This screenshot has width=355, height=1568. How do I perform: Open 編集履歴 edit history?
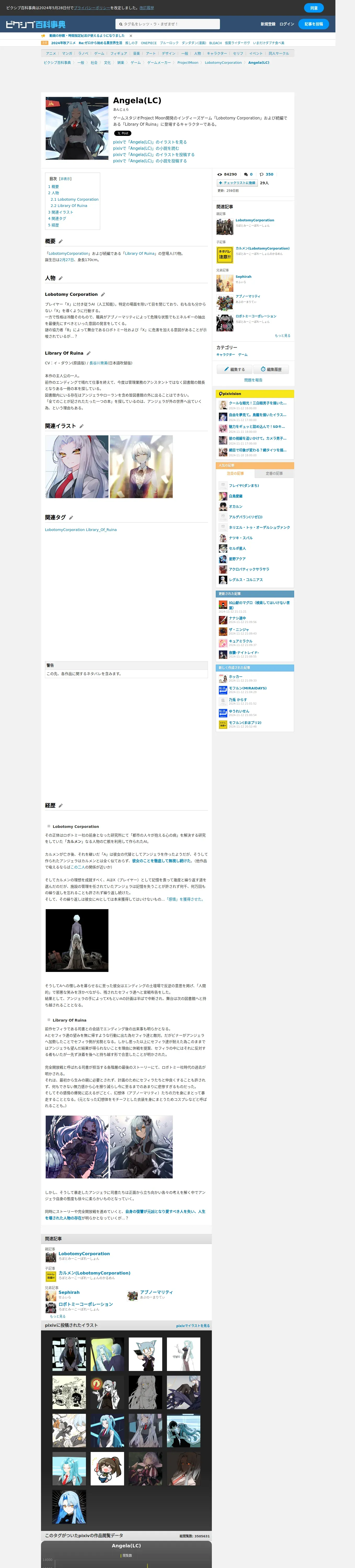pos(271,370)
